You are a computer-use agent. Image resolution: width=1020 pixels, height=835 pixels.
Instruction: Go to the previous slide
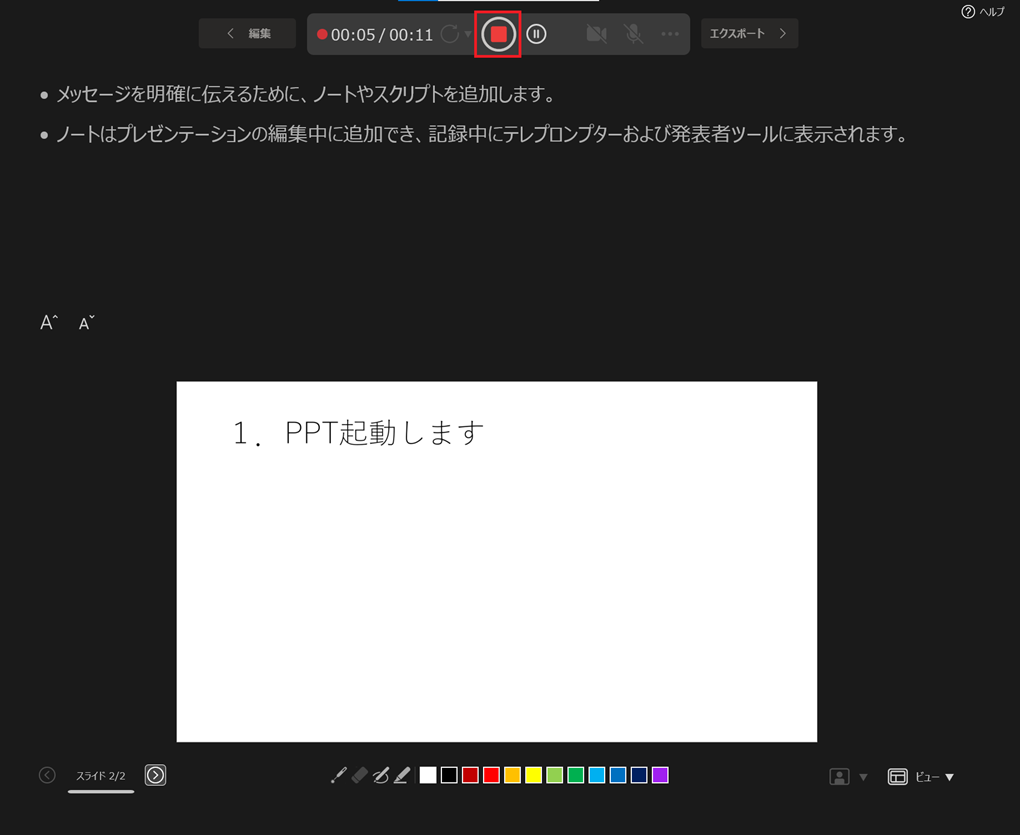(x=47, y=775)
